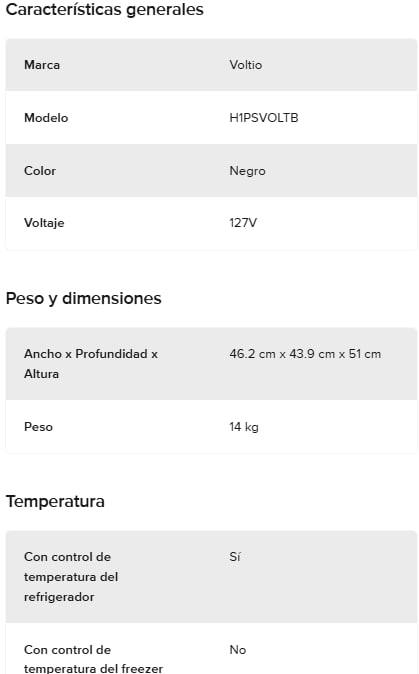Viewport: 419px width, 674px height.
Task: Select the Color row label
Action: (40, 171)
